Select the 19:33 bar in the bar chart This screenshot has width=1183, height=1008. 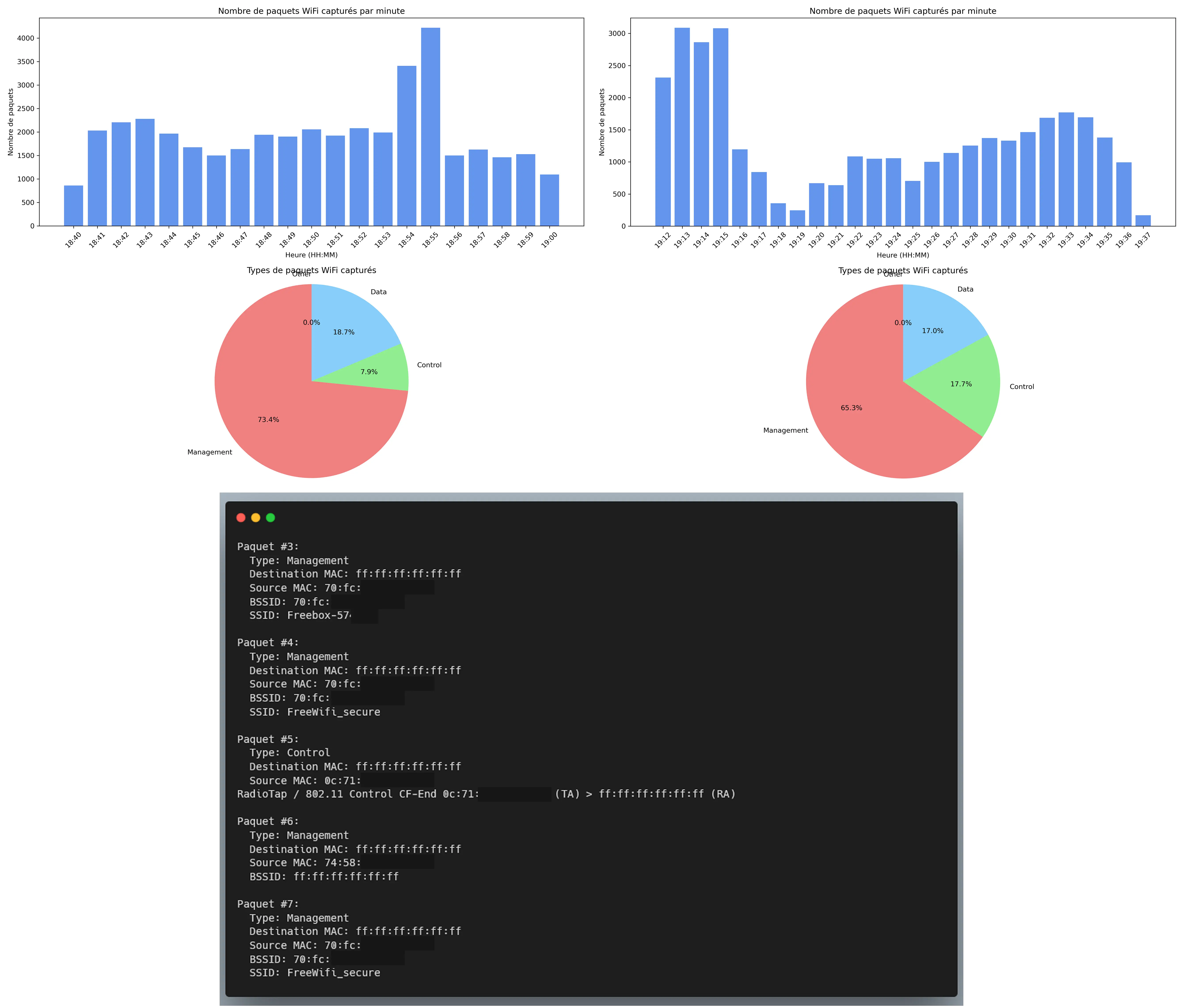pyautogui.click(x=1067, y=169)
